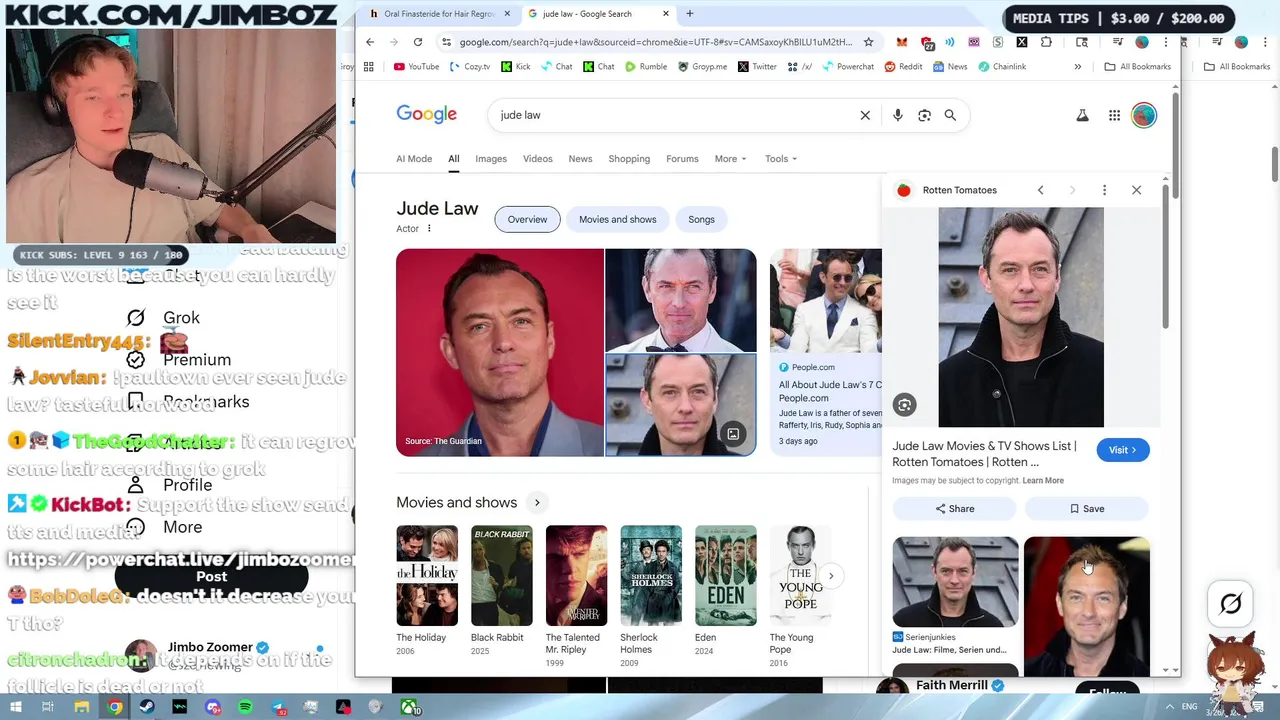Image resolution: width=1280 pixels, height=720 pixels.
Task: Open Spotify from the taskbar
Action: click(x=245, y=707)
